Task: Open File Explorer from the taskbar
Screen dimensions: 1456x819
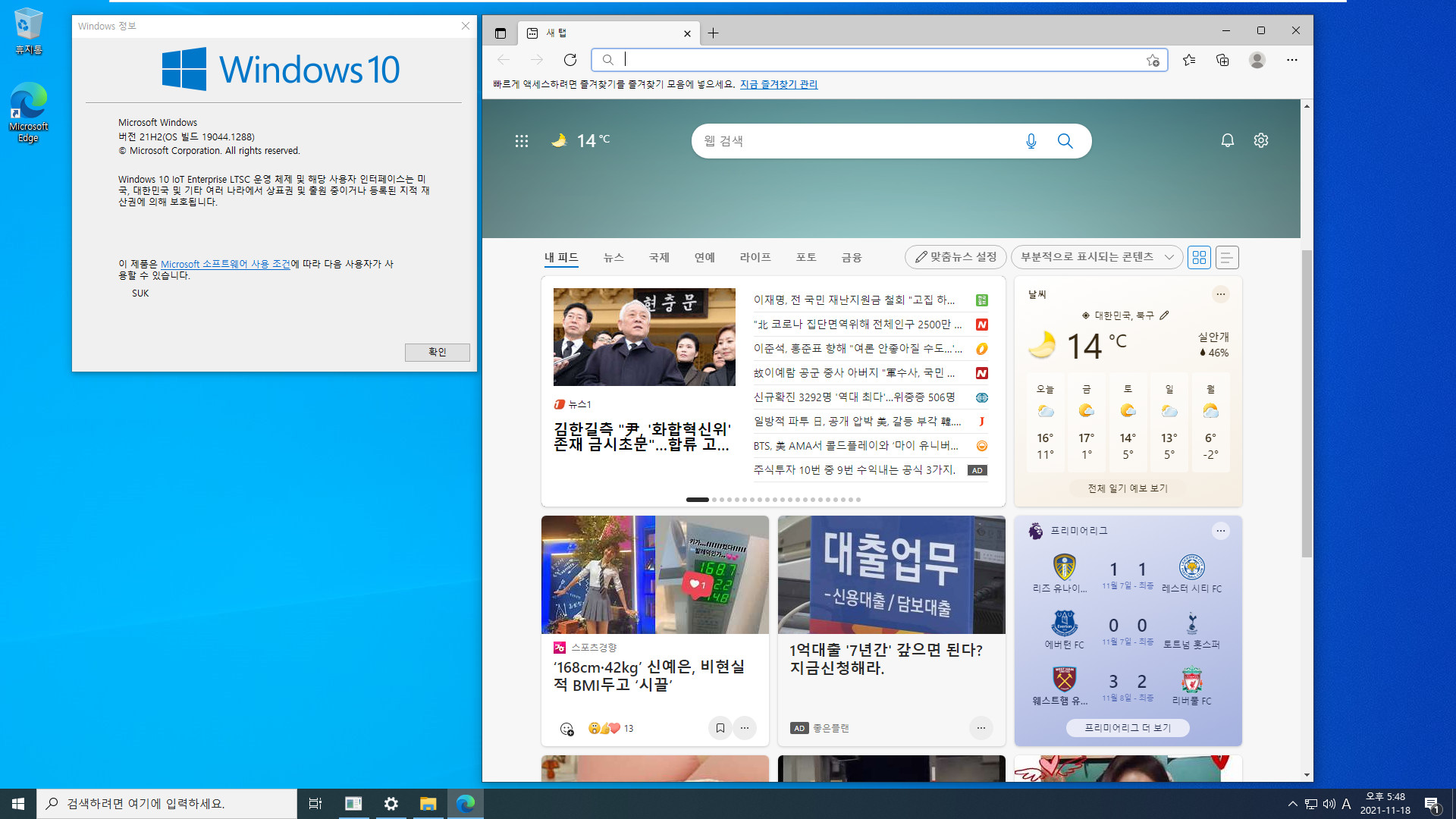Action: point(428,803)
